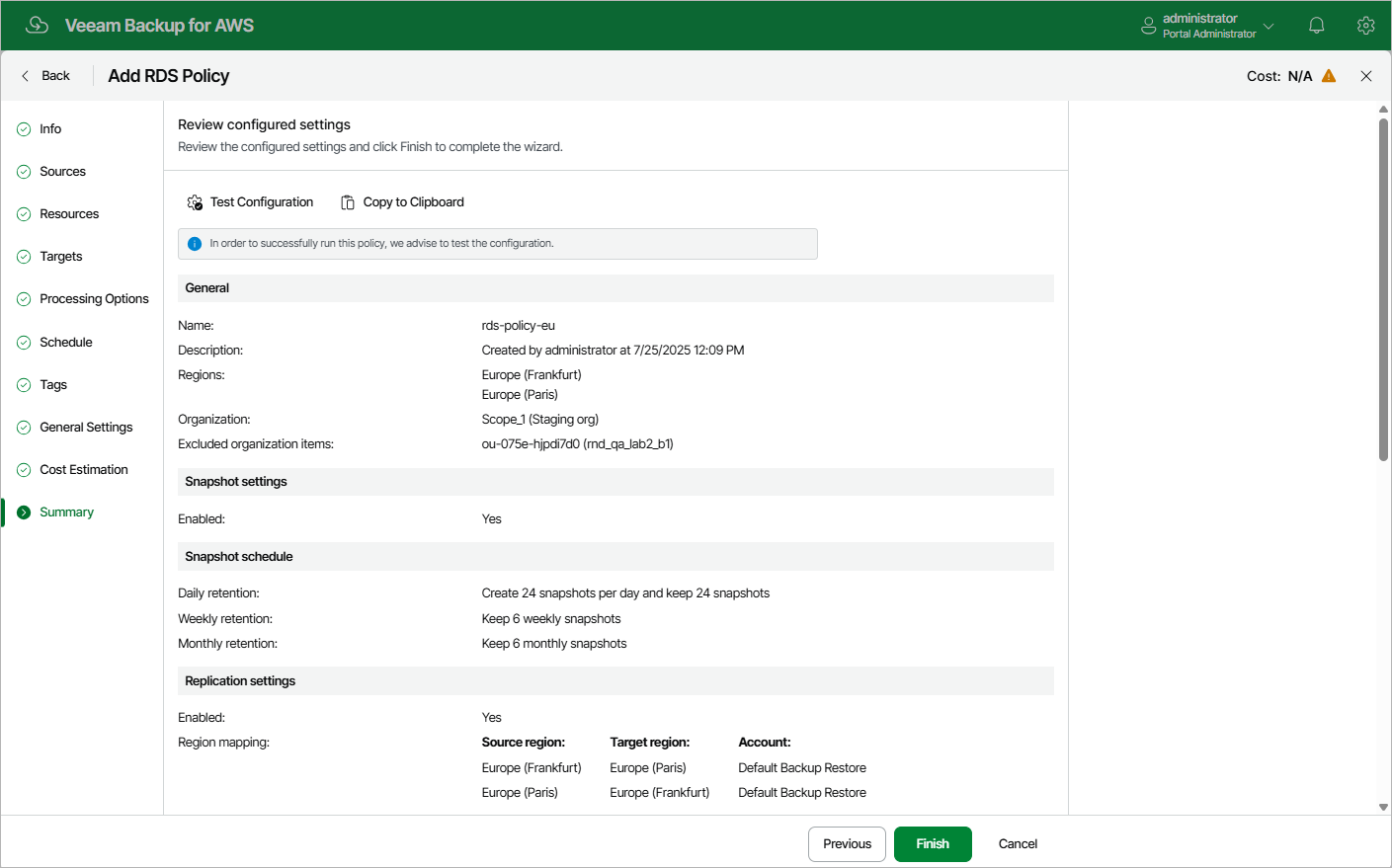Click the scrollbar down arrow
Viewport: 1392px width, 868px height.
point(1383,807)
